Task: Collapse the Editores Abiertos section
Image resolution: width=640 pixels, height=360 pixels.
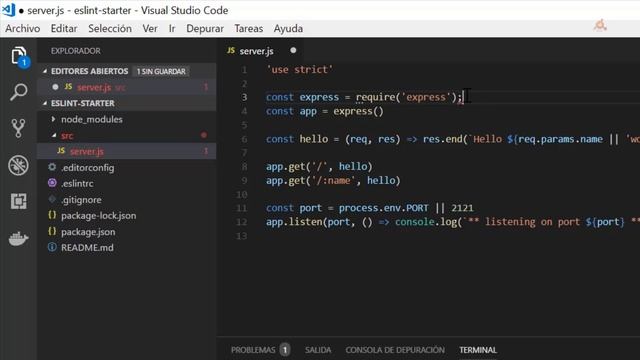Action: 45,71
